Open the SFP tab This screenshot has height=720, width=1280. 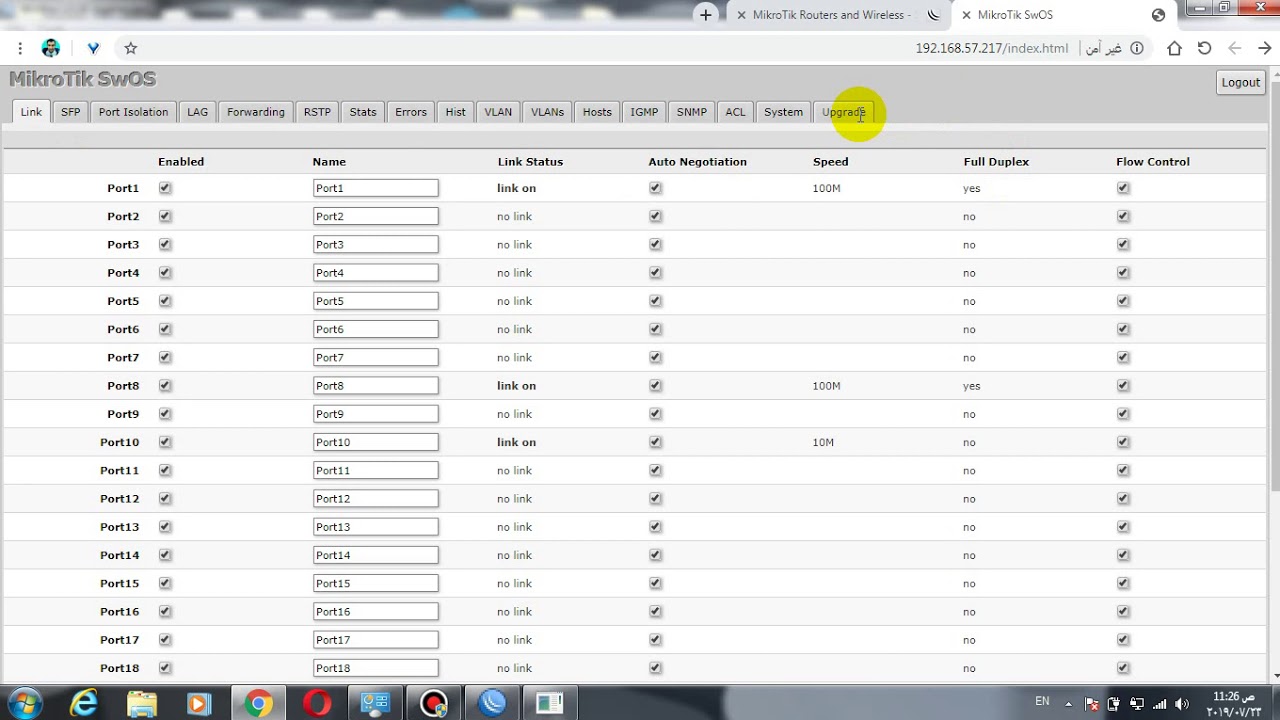(x=70, y=112)
